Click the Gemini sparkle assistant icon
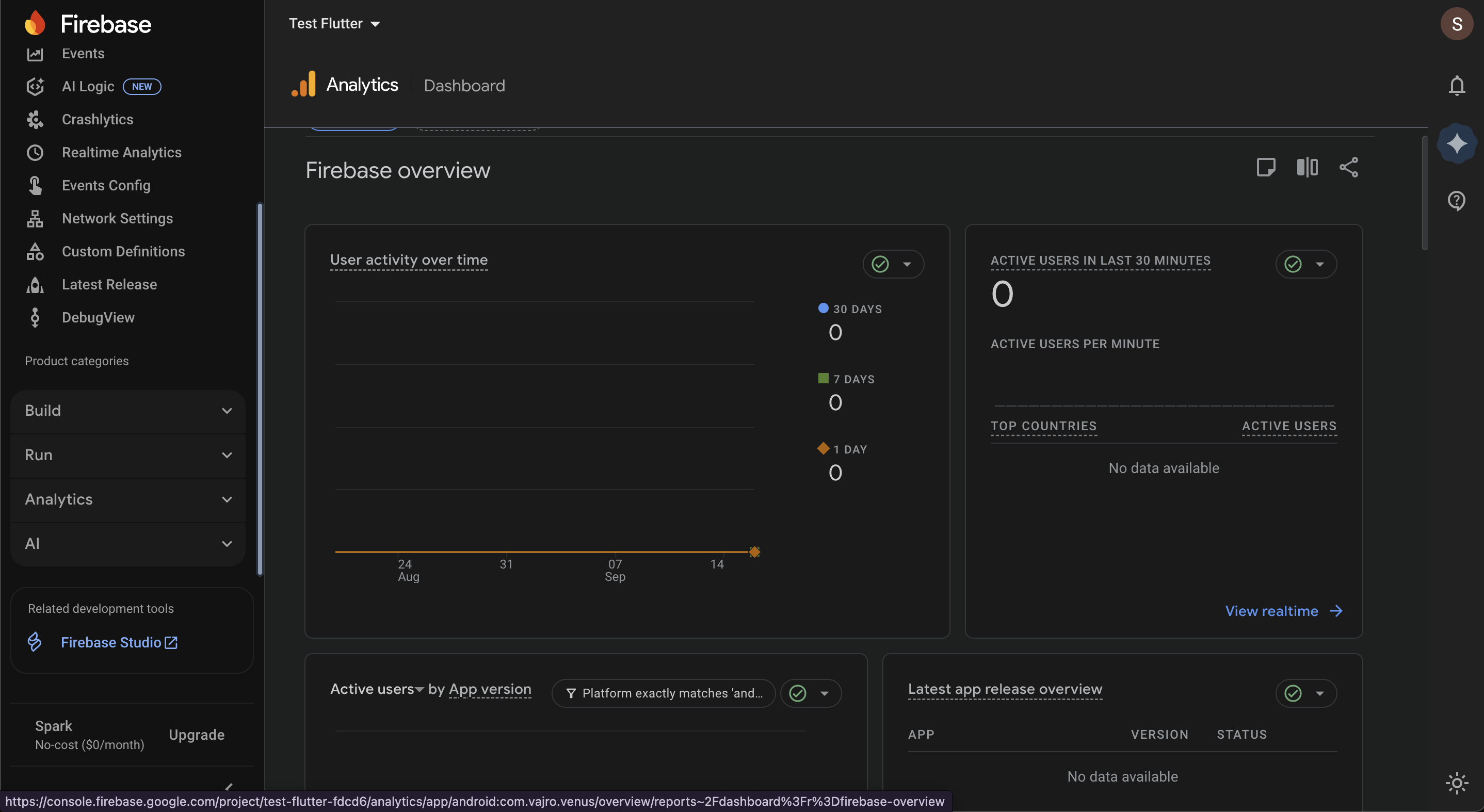 pos(1456,143)
